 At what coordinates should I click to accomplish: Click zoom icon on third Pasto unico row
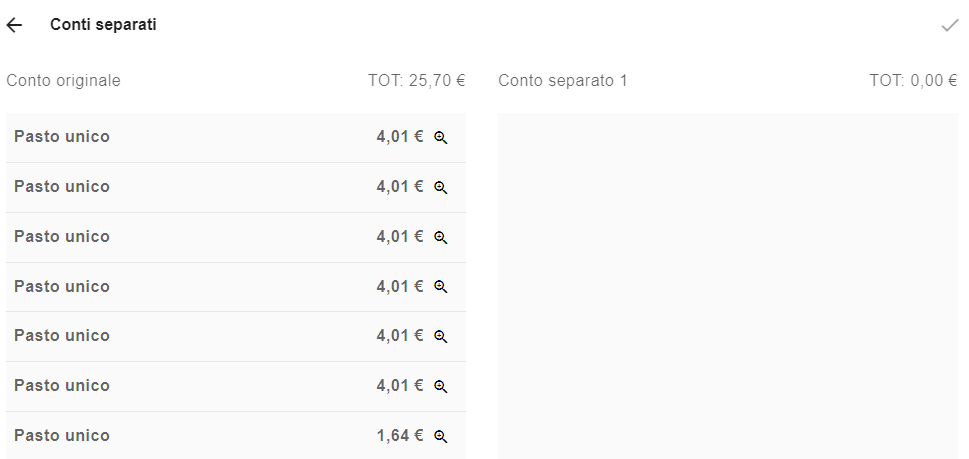pos(440,238)
